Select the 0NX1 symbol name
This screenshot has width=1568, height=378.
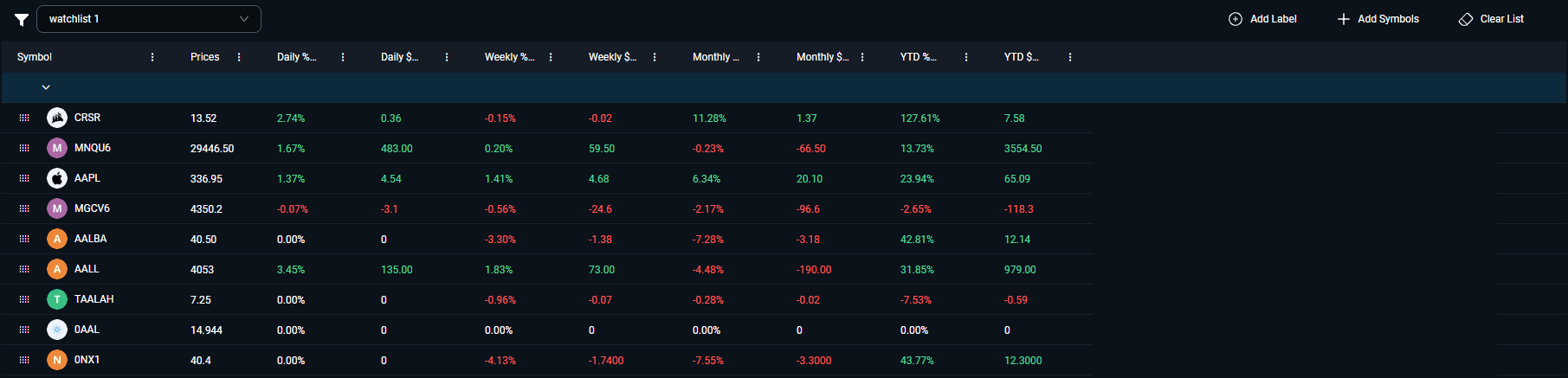(x=87, y=360)
